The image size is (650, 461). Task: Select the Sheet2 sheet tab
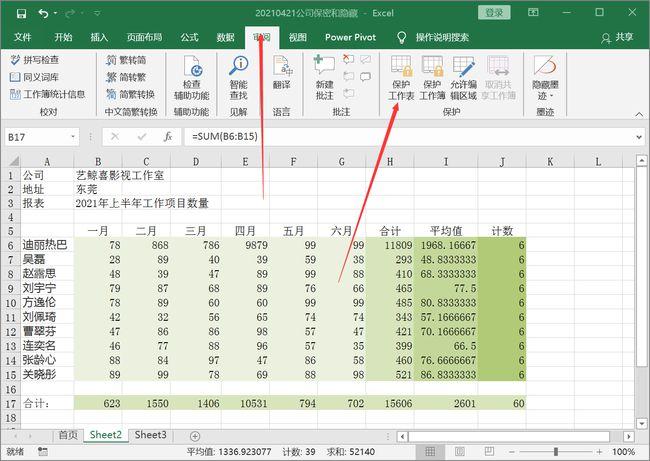pyautogui.click(x=106, y=435)
